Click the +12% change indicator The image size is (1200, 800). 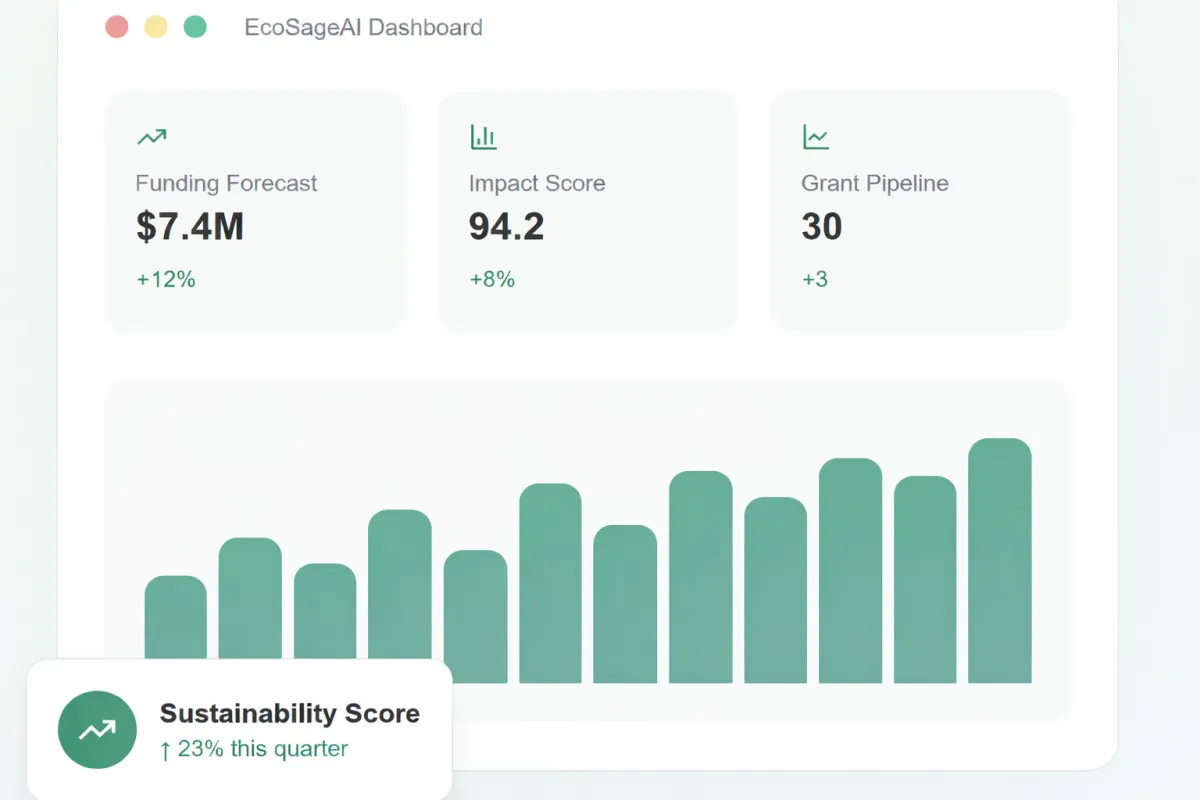[166, 279]
